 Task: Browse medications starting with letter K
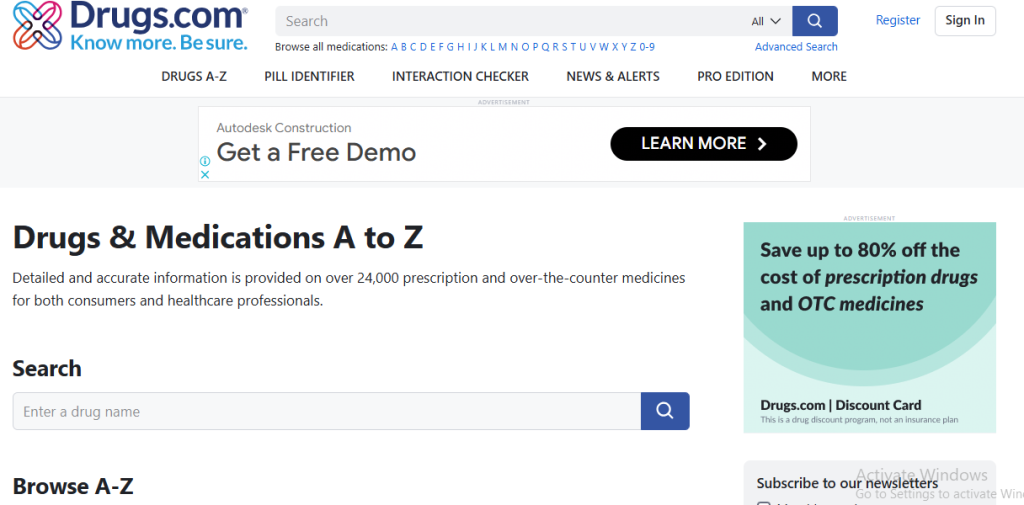point(484,47)
